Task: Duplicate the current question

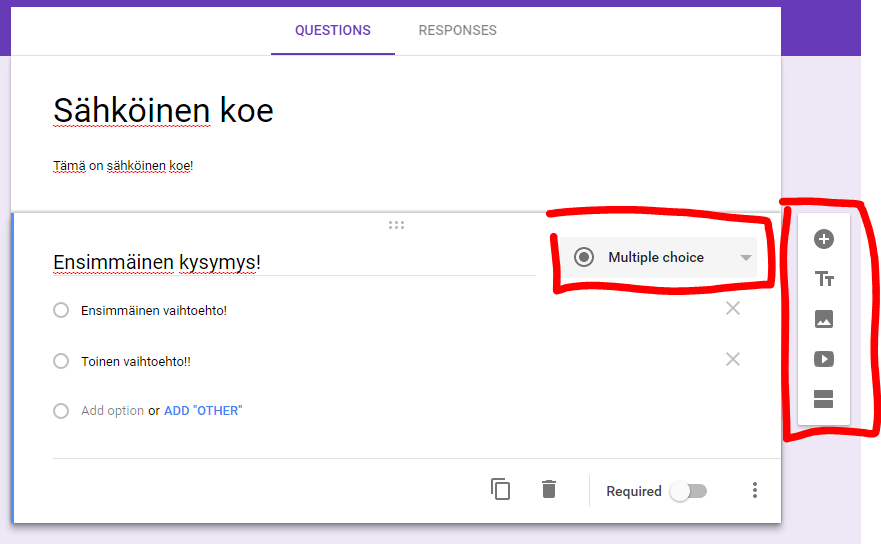Action: tap(501, 489)
